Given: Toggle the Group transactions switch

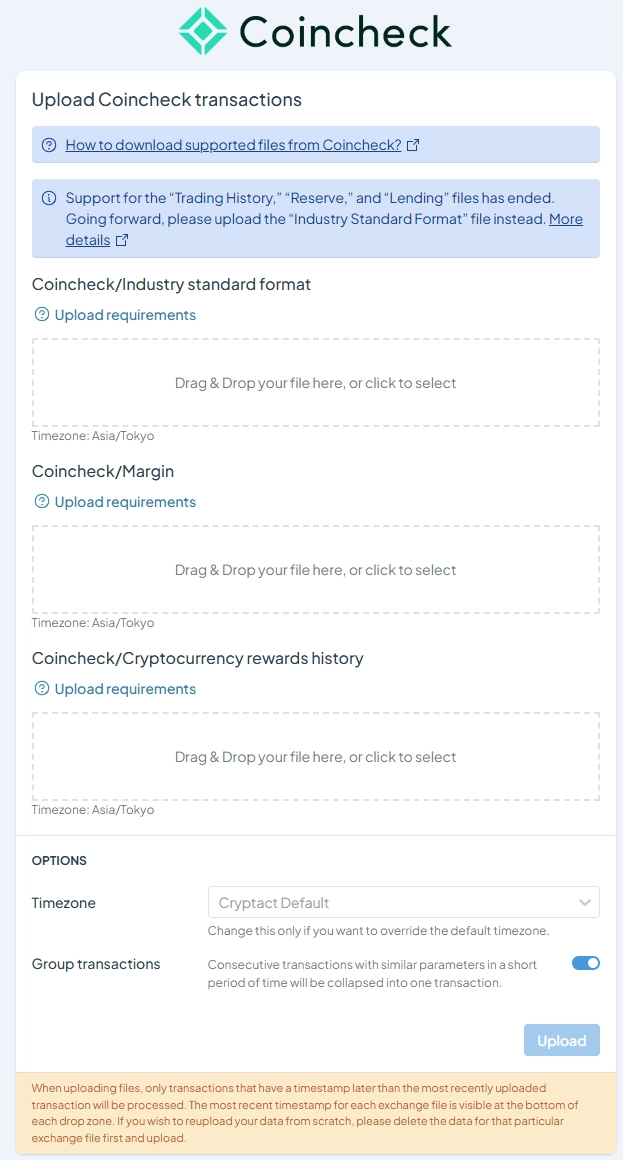Looking at the screenshot, I should 585,963.
